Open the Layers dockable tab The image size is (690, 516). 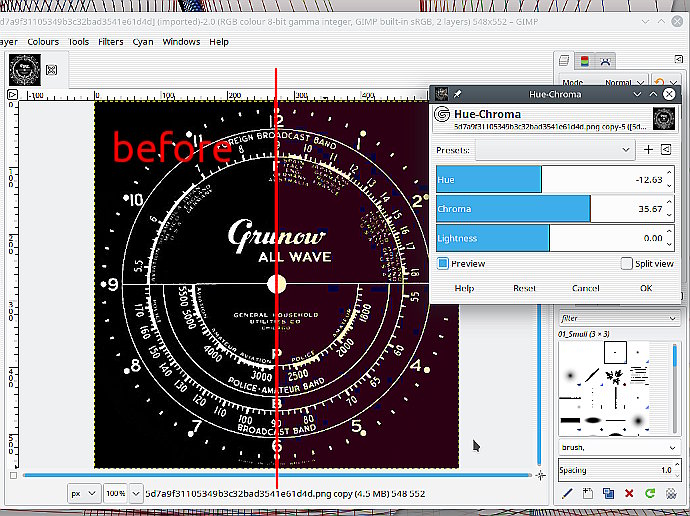pos(564,61)
